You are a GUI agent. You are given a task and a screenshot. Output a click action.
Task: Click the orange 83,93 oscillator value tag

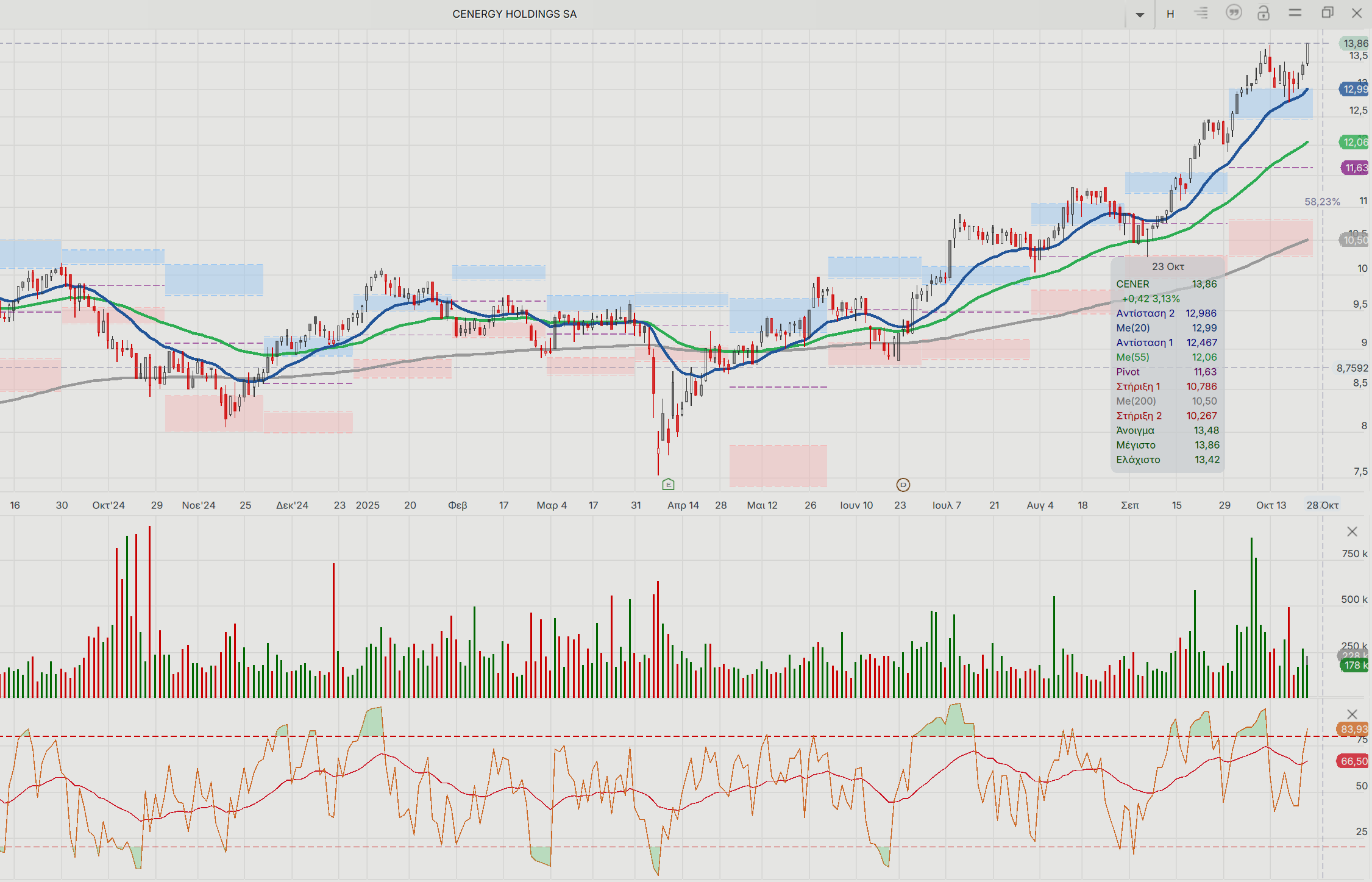tap(1353, 729)
